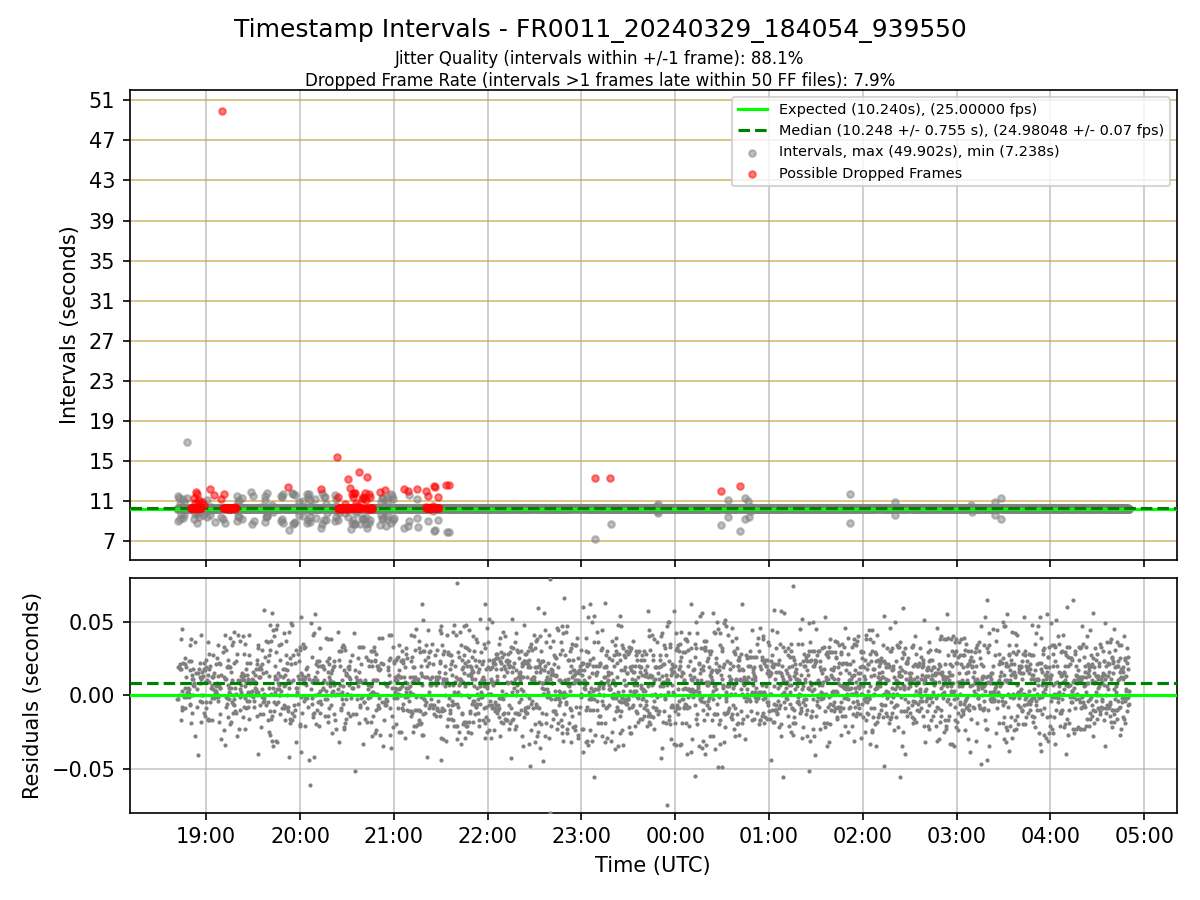Click the red outlier point near 50 seconds
The height and width of the screenshot is (900, 1200).
coord(222,111)
